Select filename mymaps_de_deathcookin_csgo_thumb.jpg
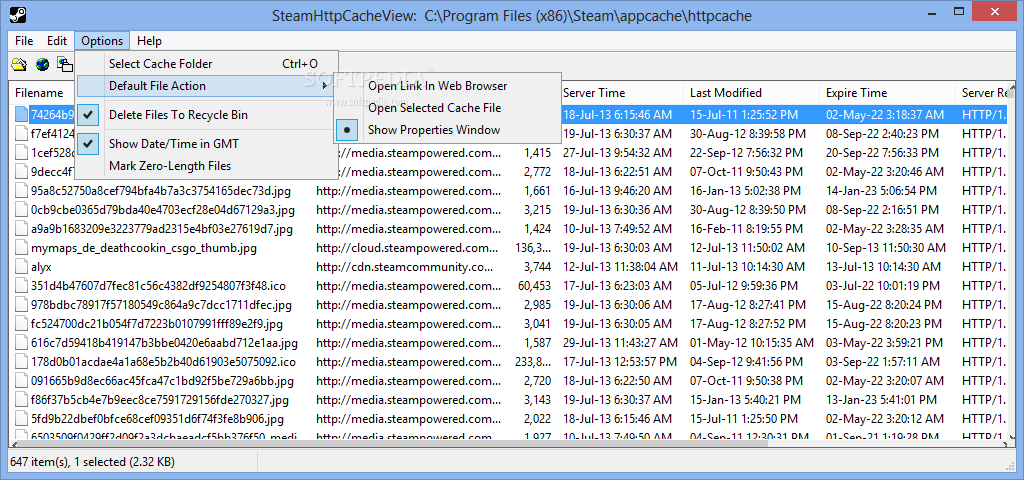Image resolution: width=1024 pixels, height=480 pixels. pos(144,248)
